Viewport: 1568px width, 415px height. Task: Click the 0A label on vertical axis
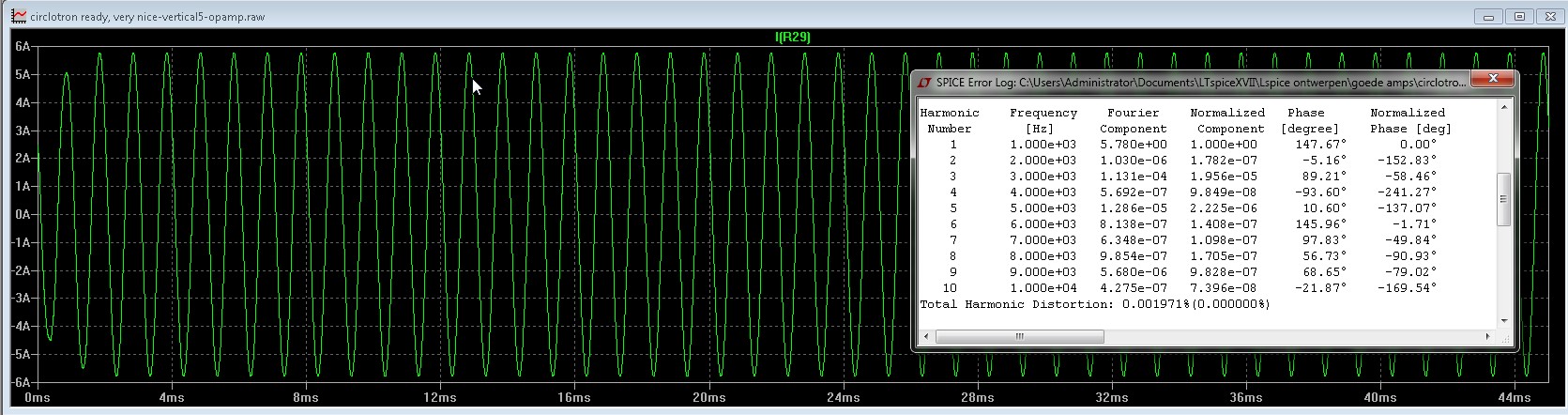pyautogui.click(x=23, y=214)
